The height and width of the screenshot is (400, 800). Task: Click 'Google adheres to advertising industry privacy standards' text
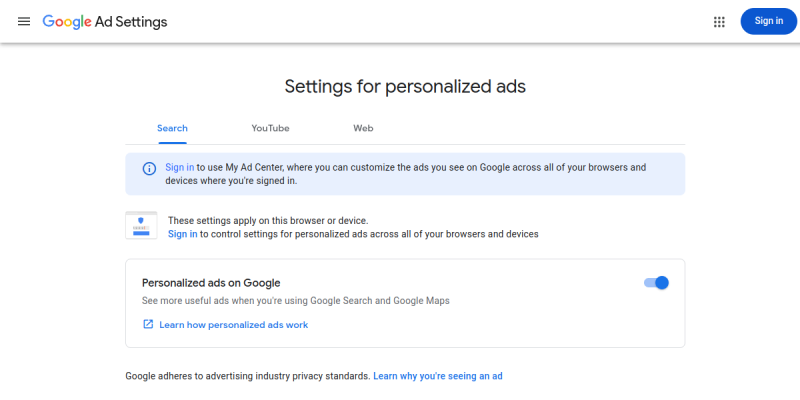click(x=248, y=377)
